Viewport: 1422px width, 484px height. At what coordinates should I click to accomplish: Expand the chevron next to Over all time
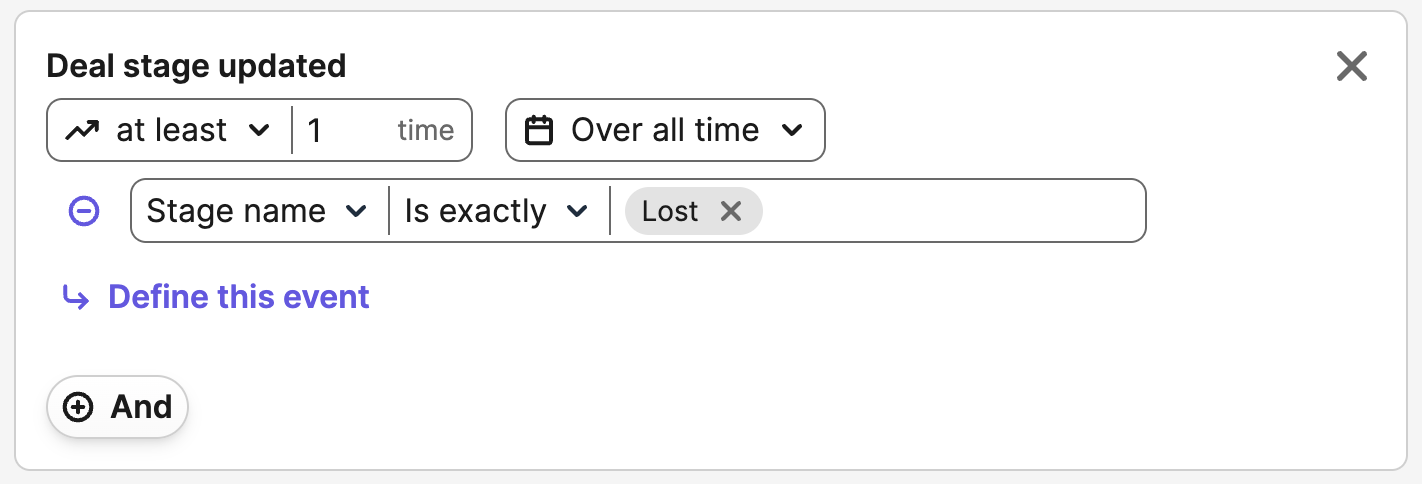pos(792,131)
